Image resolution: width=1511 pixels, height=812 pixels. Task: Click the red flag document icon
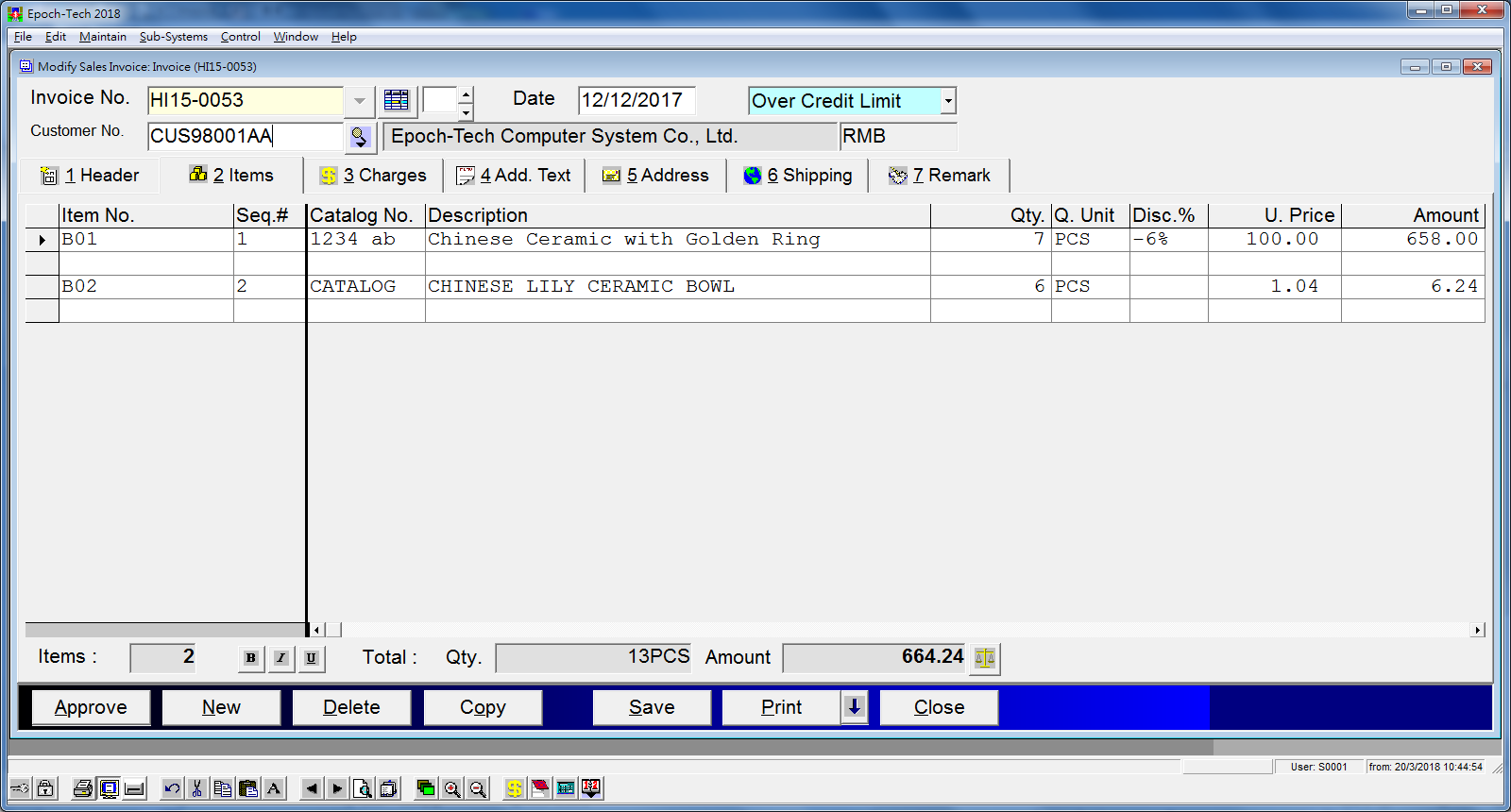click(x=540, y=788)
